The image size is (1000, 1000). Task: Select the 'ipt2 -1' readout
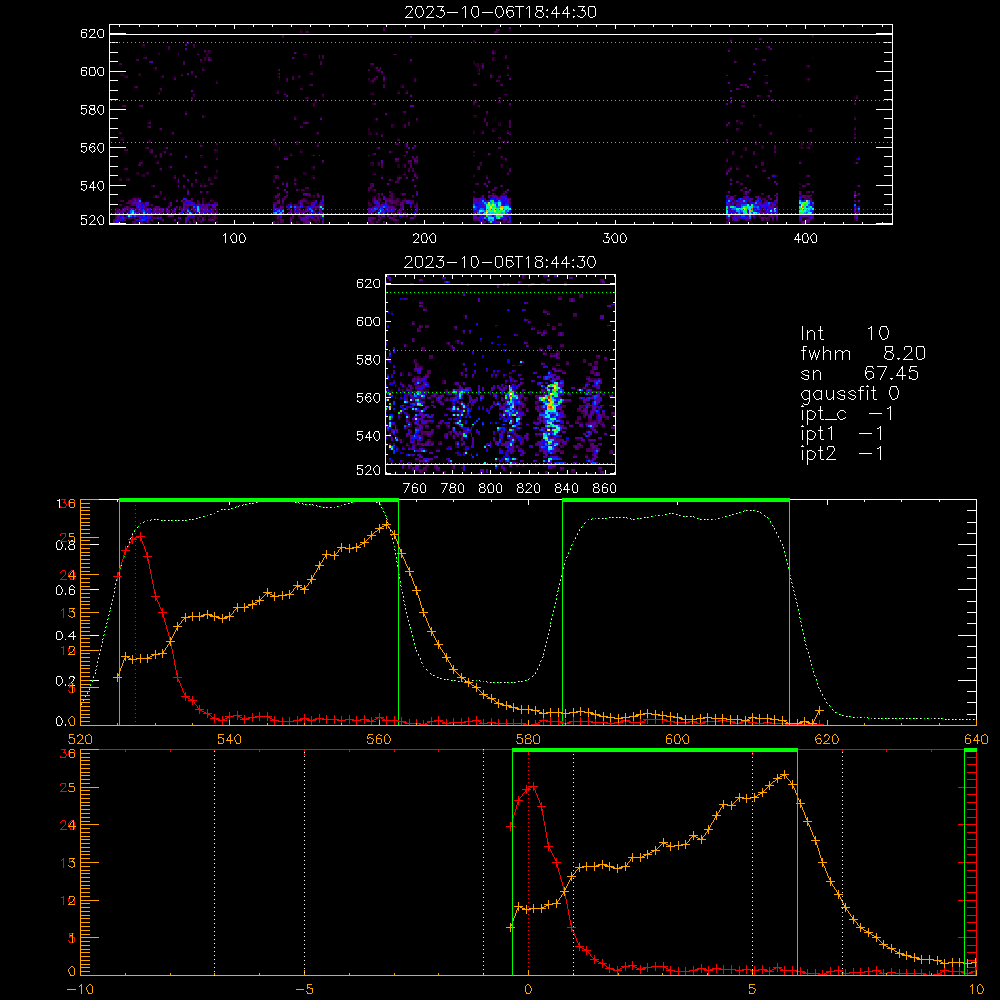(x=842, y=453)
